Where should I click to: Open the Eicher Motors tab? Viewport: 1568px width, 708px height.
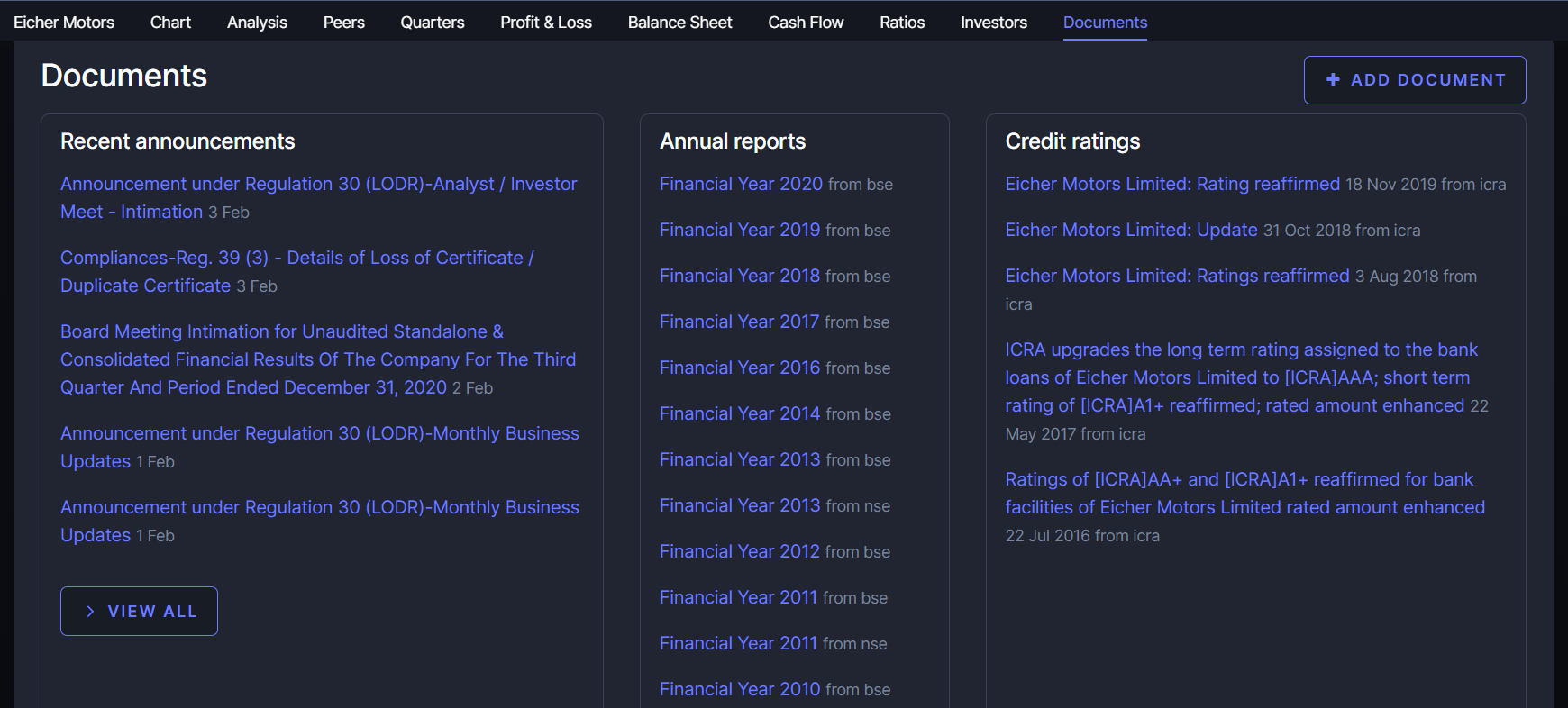coord(64,22)
